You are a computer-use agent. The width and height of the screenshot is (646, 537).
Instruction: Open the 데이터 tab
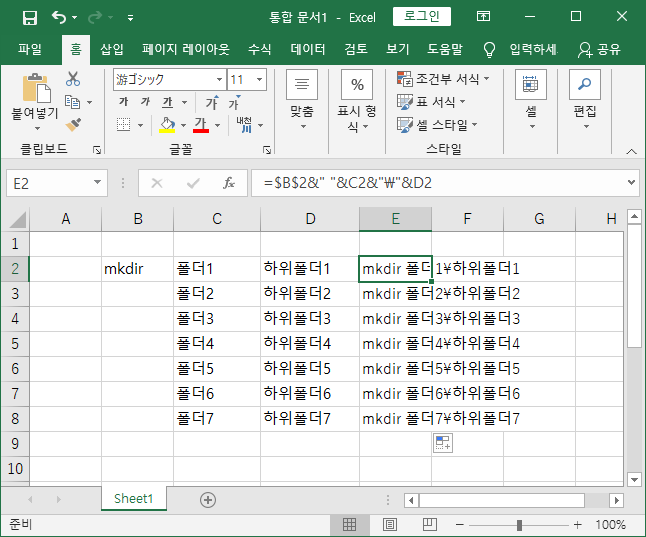pos(308,49)
